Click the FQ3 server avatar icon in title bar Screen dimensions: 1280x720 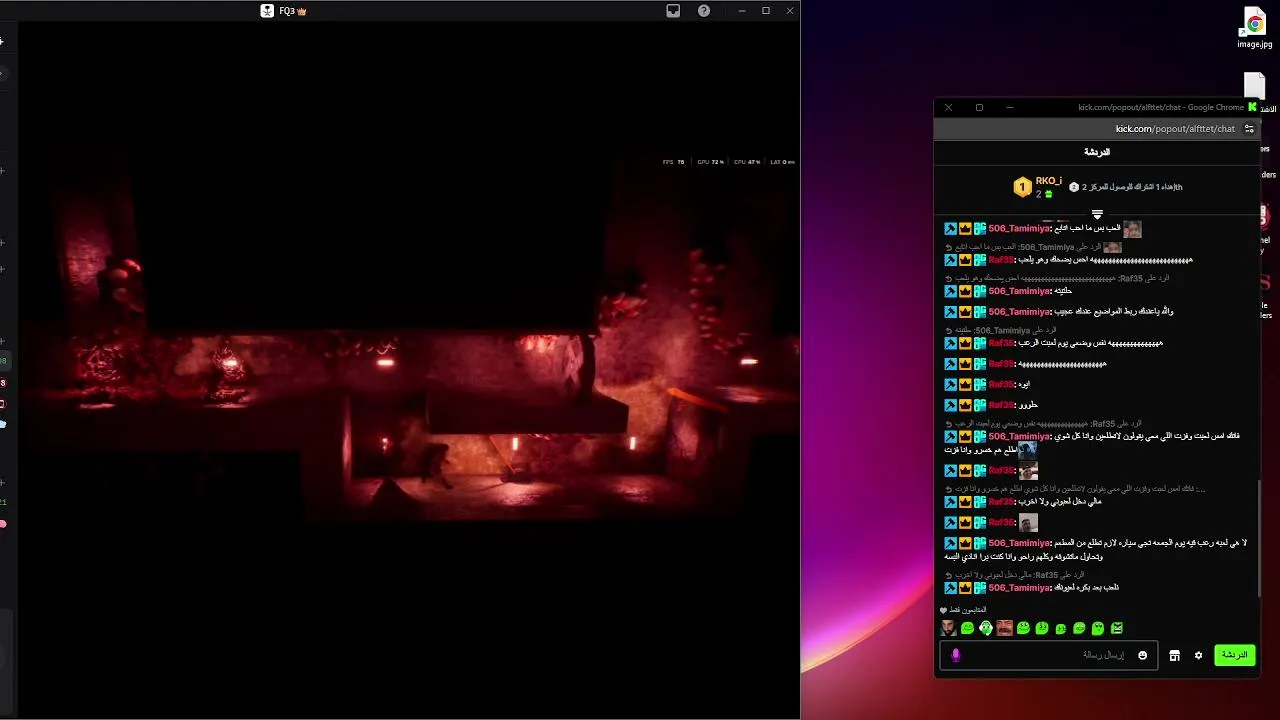click(267, 11)
